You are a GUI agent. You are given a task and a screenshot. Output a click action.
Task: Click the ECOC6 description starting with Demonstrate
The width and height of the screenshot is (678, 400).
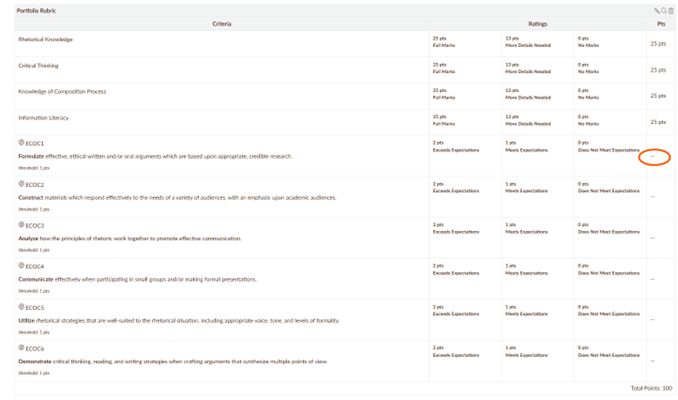coord(173,362)
